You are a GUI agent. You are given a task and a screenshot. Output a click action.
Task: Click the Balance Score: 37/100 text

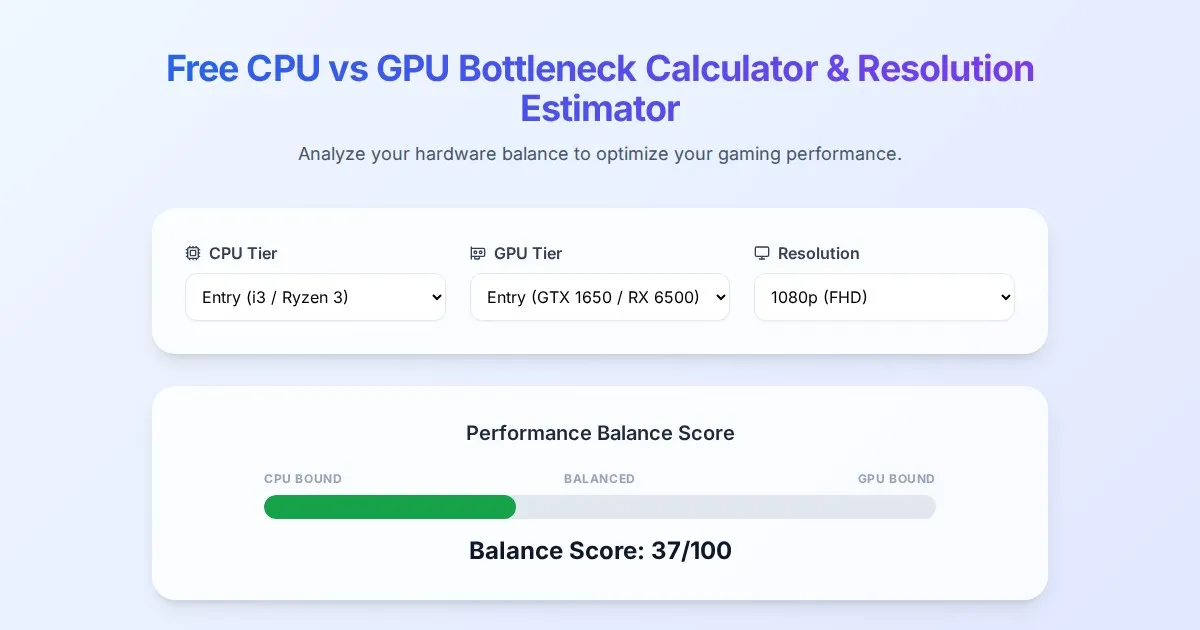pos(600,550)
